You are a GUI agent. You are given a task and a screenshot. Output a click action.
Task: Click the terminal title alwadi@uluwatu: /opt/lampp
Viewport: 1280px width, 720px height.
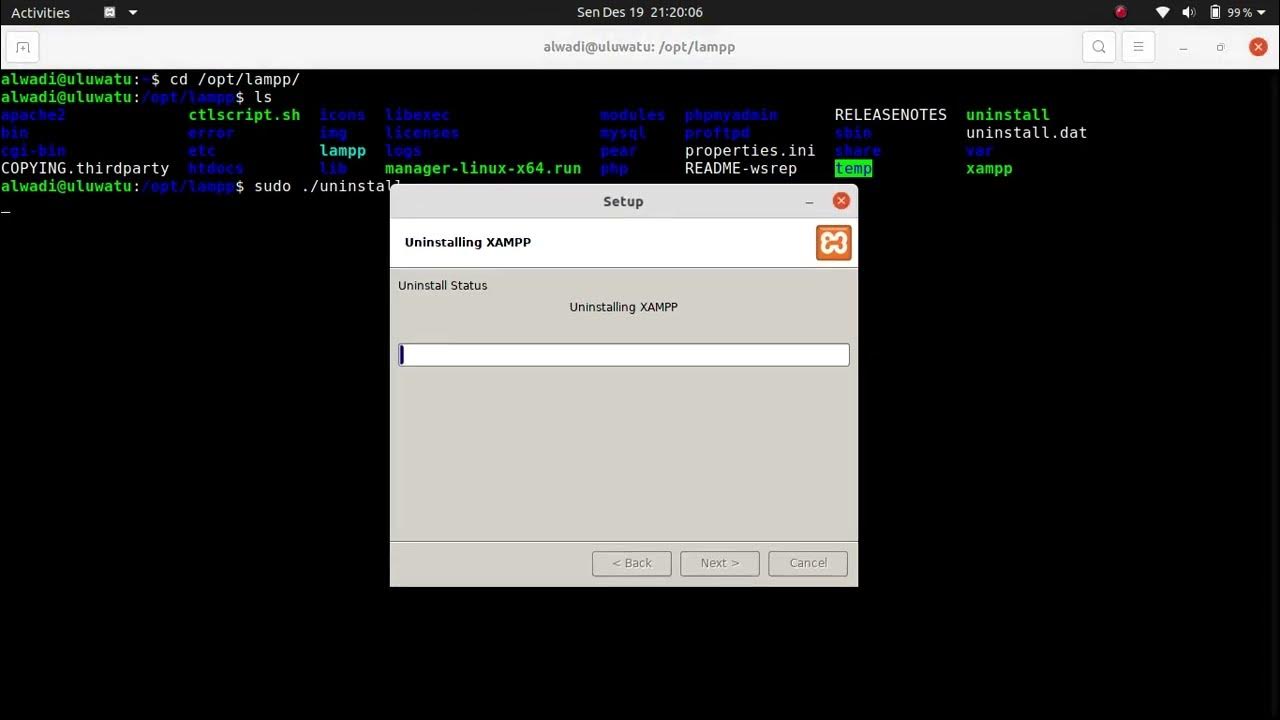639,47
